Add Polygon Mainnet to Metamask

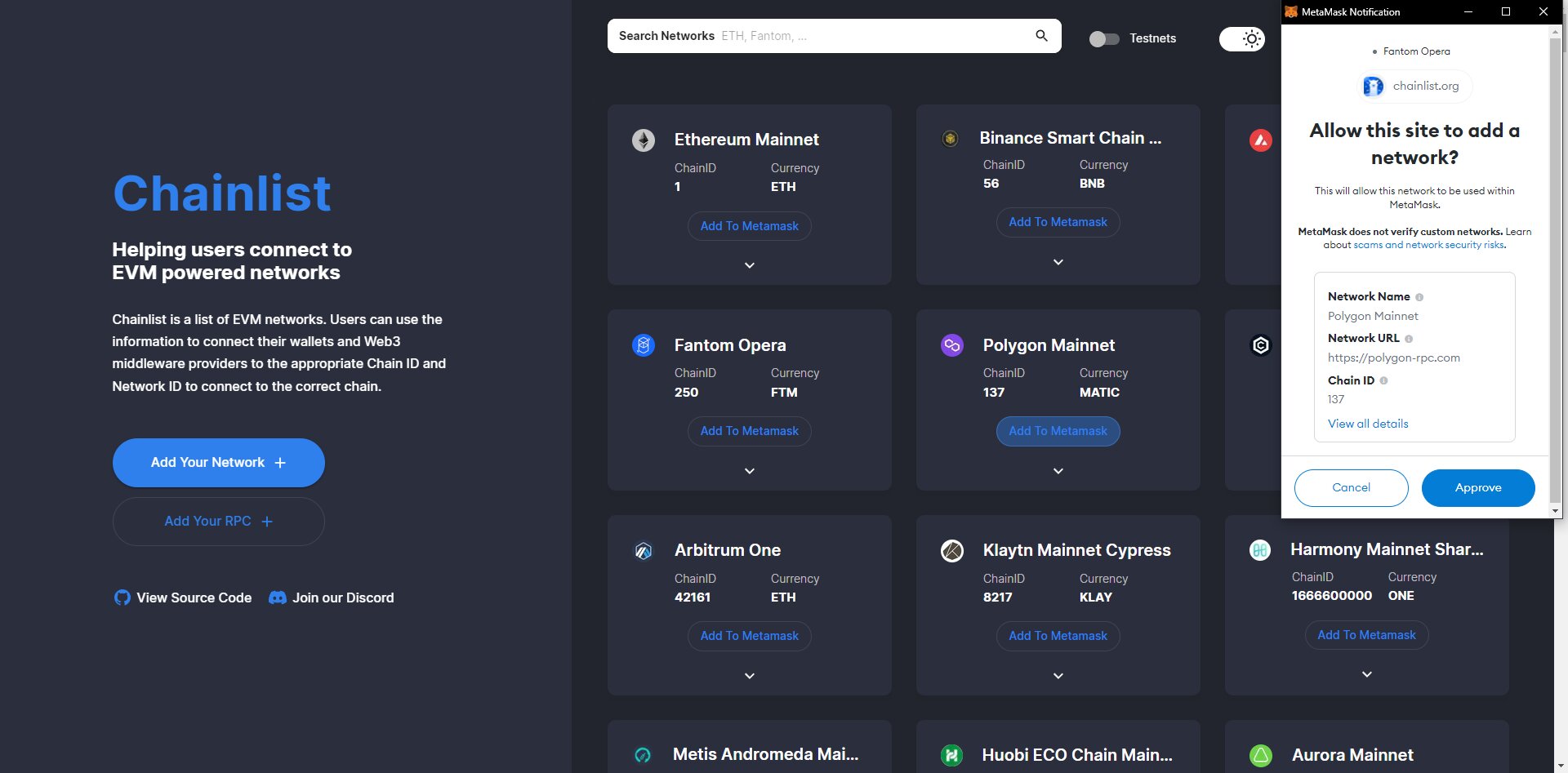coord(1058,431)
